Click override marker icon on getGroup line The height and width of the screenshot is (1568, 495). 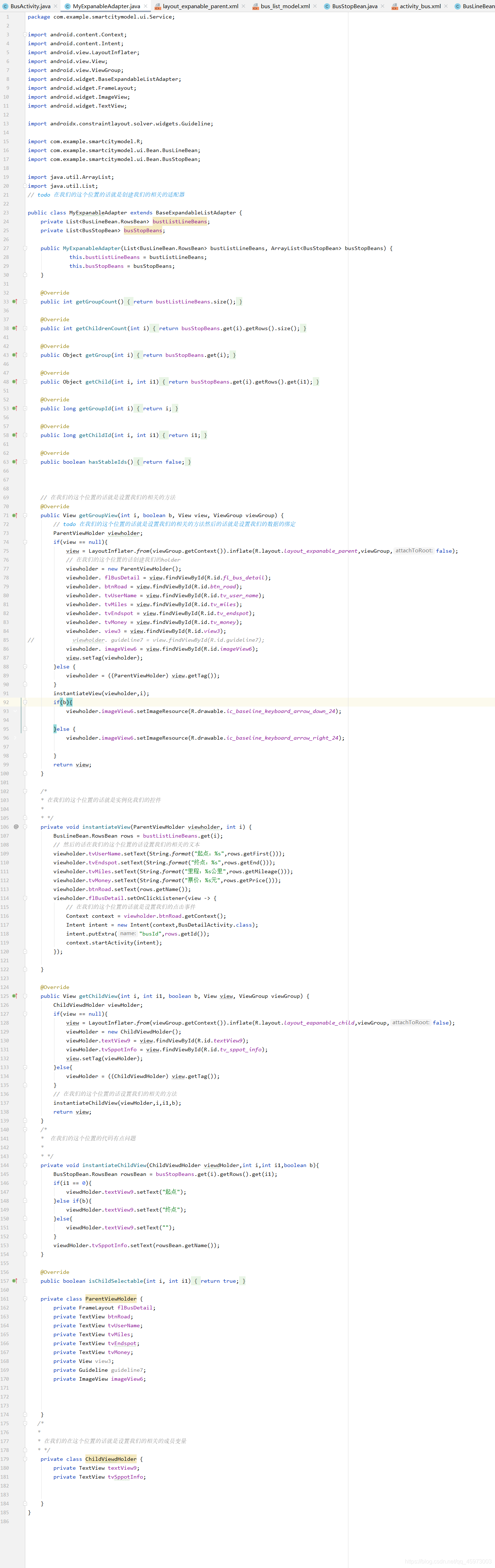[15, 355]
